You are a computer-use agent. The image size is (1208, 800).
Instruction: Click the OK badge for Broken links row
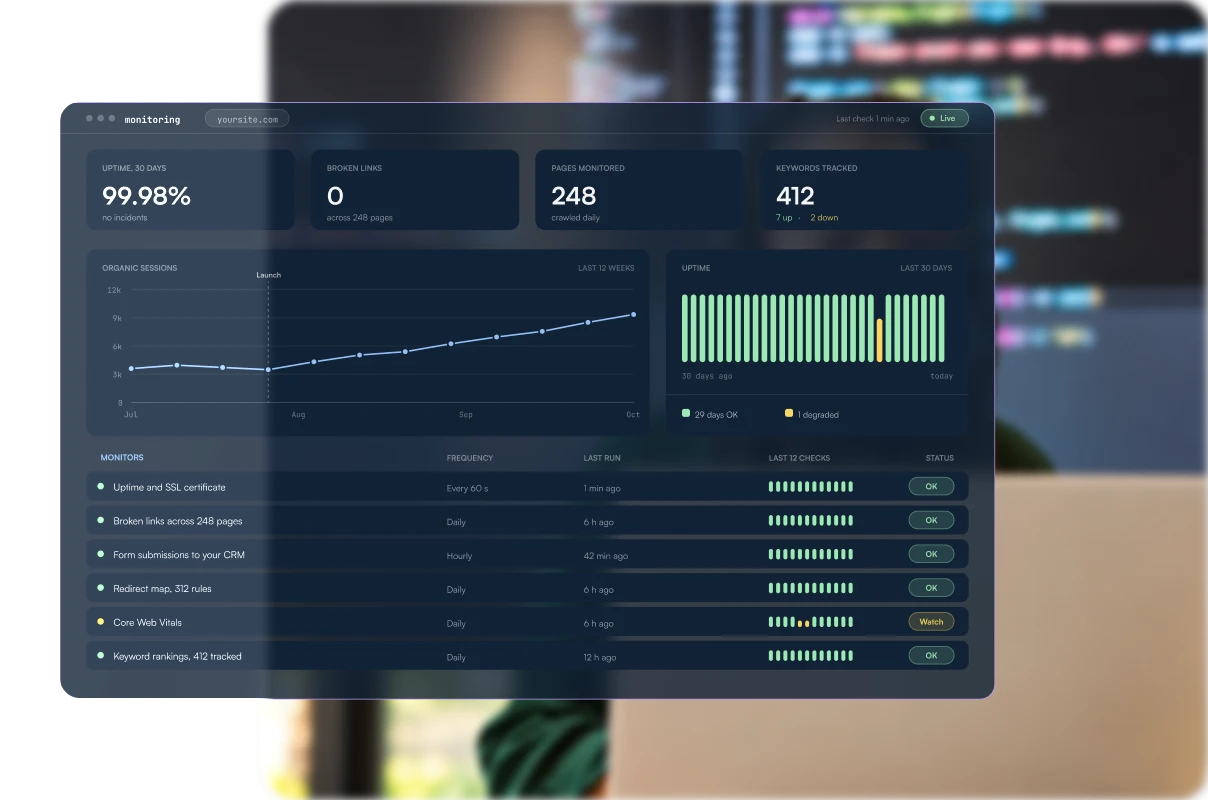[931, 520]
